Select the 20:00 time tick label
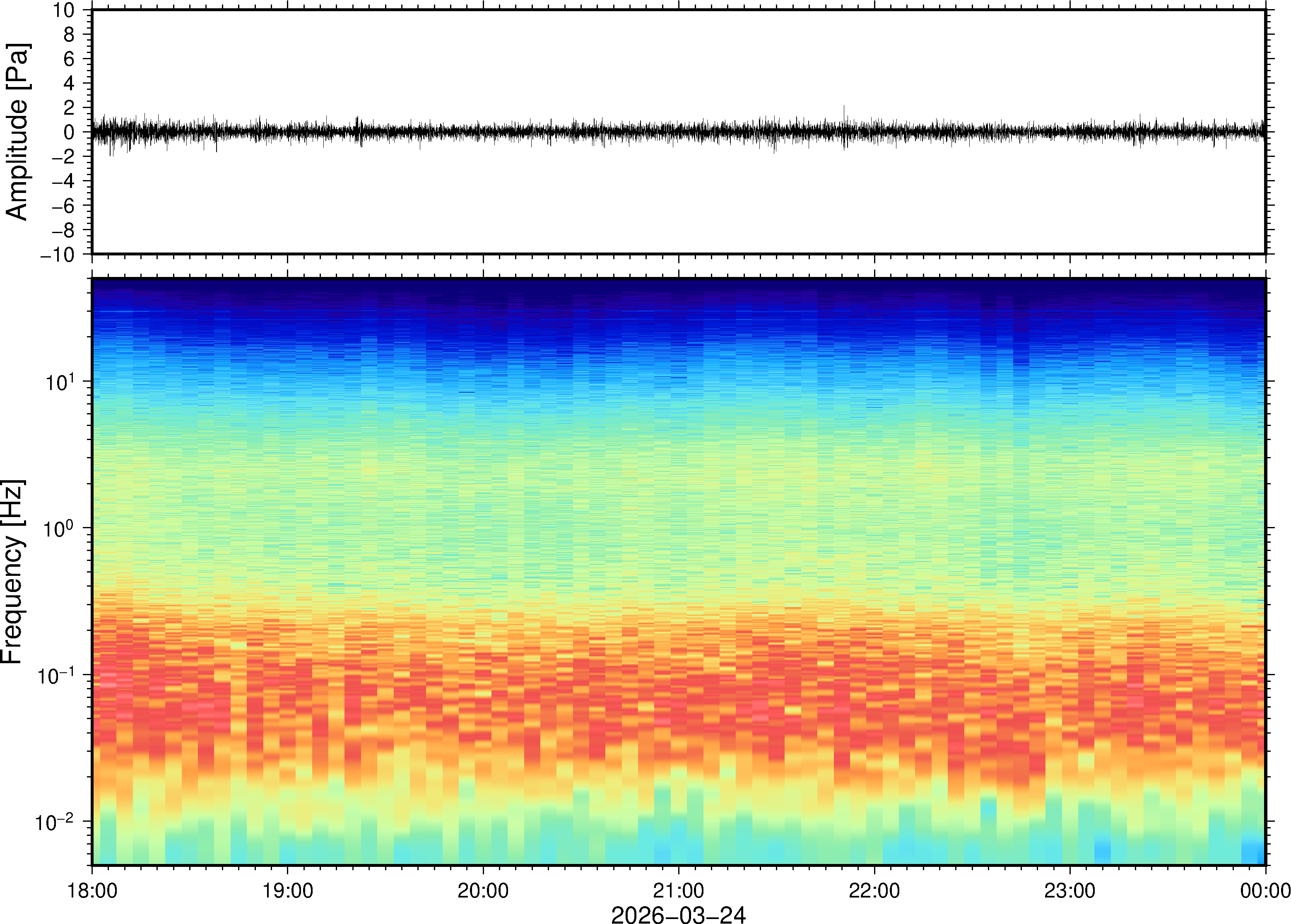Image resolution: width=1291 pixels, height=924 pixels. pyautogui.click(x=483, y=890)
